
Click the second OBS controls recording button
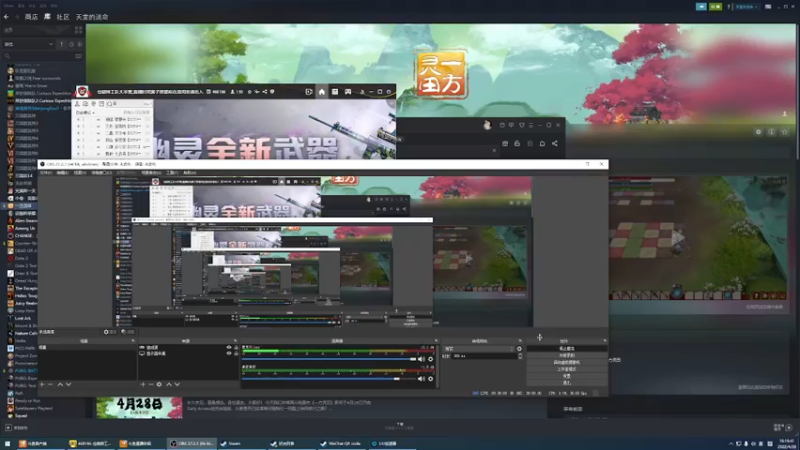[x=567, y=355]
